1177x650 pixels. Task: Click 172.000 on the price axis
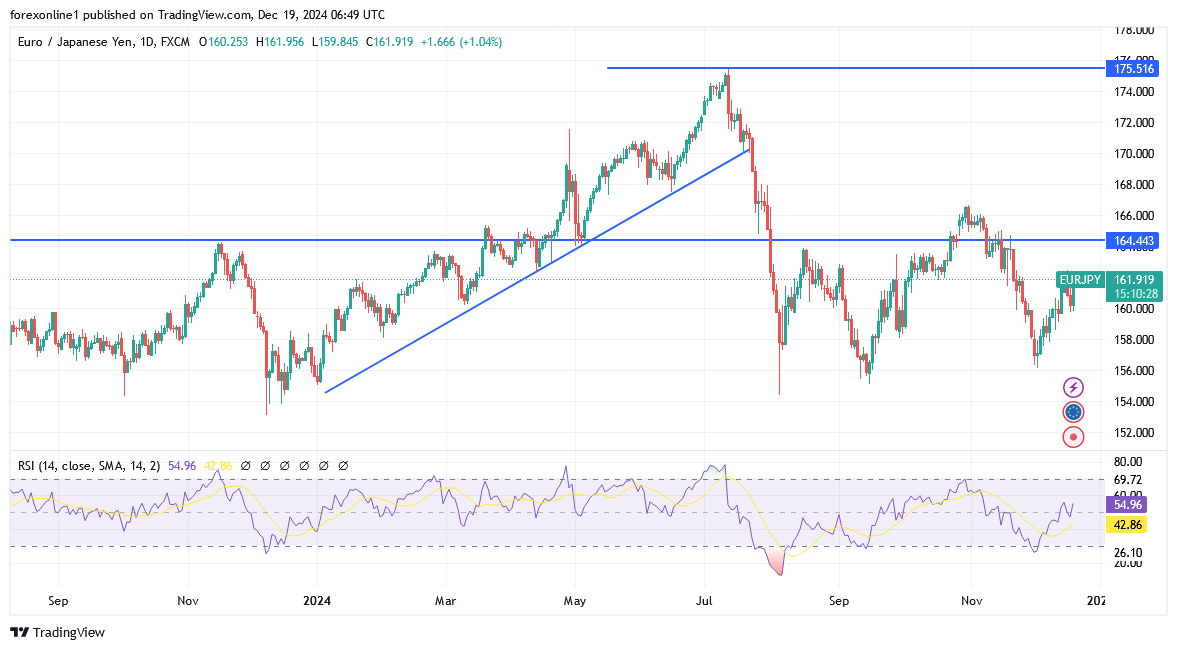1133,122
